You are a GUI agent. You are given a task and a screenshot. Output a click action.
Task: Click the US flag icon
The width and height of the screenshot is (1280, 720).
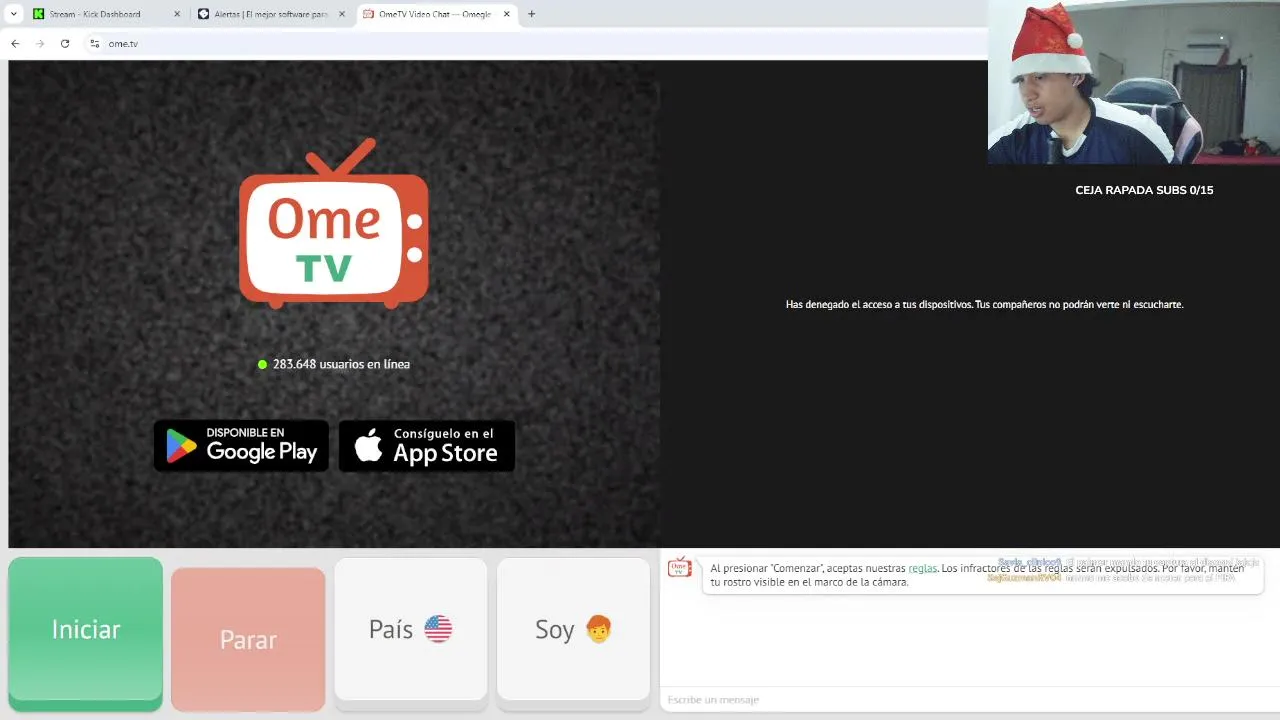click(x=438, y=629)
